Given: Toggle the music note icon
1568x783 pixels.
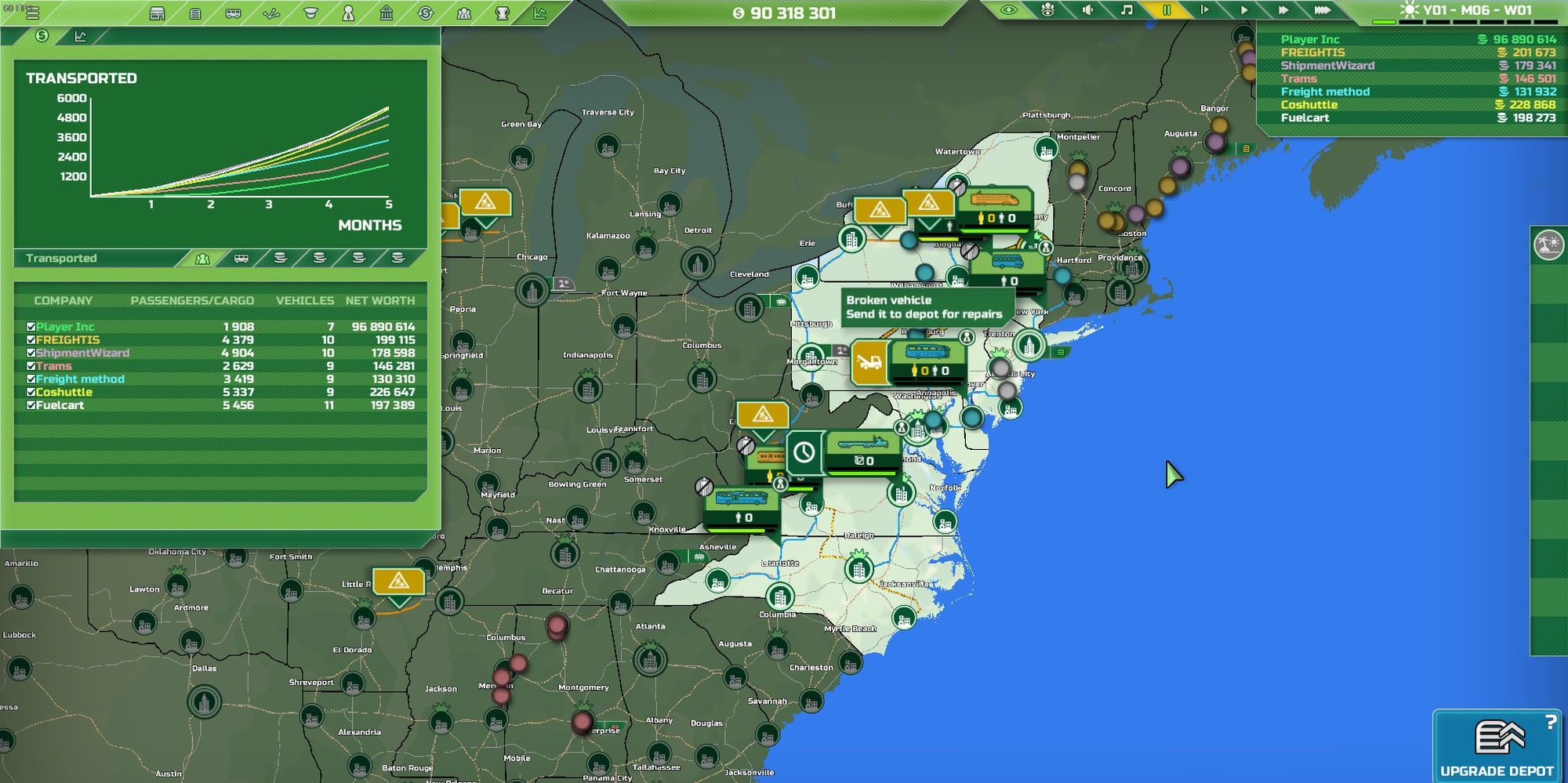Looking at the screenshot, I should pos(1127,10).
